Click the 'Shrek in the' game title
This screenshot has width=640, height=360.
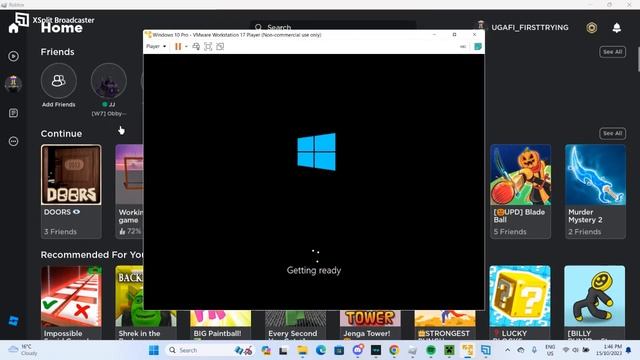[x=139, y=333]
